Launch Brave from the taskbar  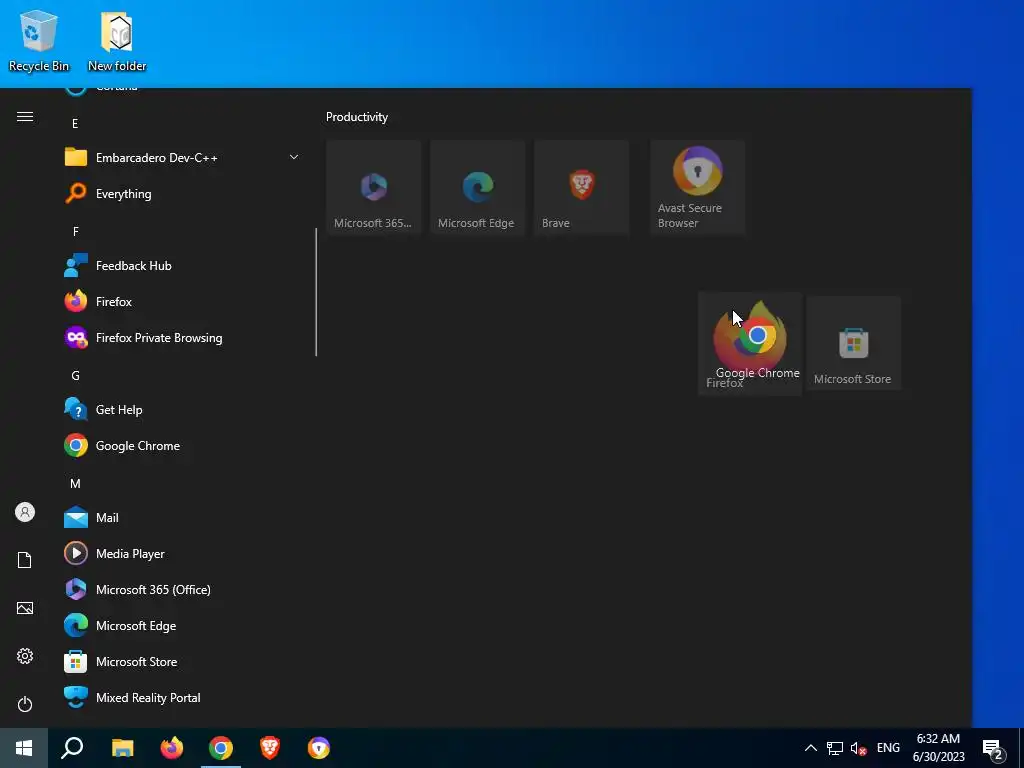coord(270,748)
